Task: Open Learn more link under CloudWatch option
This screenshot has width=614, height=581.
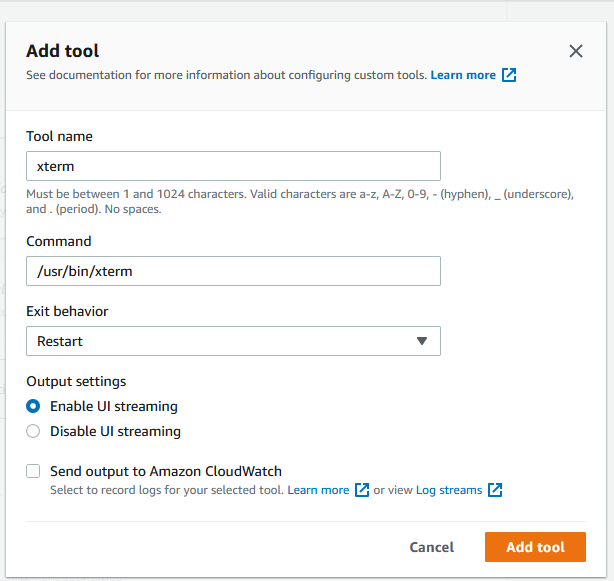Action: tap(320, 490)
